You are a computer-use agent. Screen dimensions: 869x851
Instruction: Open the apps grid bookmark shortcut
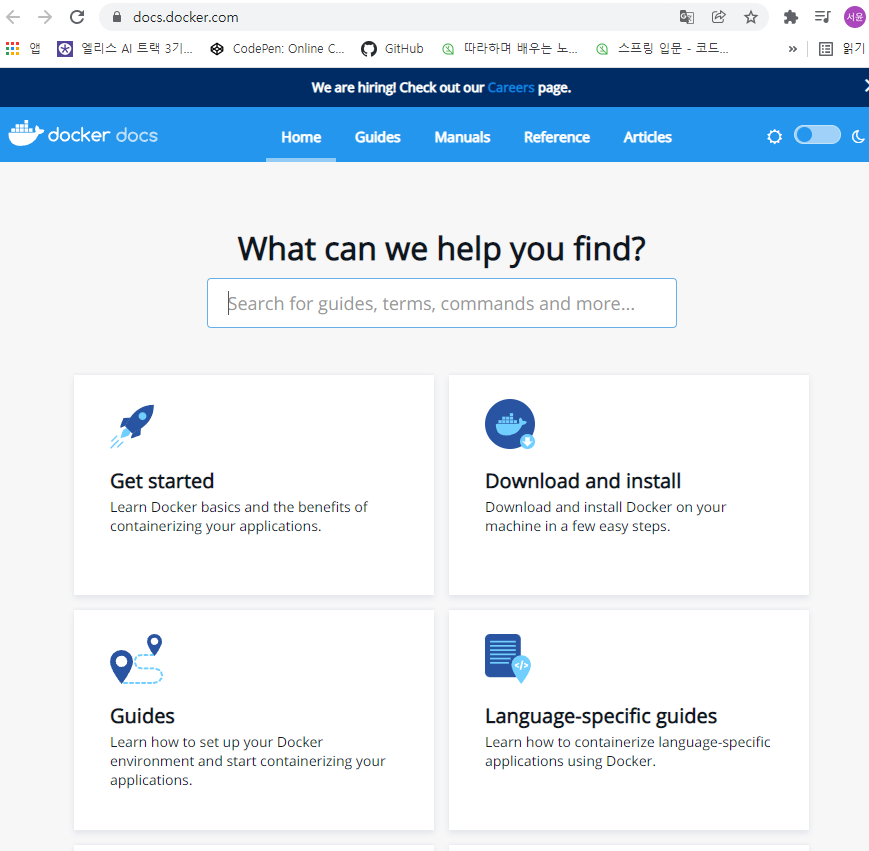click(x=12, y=49)
